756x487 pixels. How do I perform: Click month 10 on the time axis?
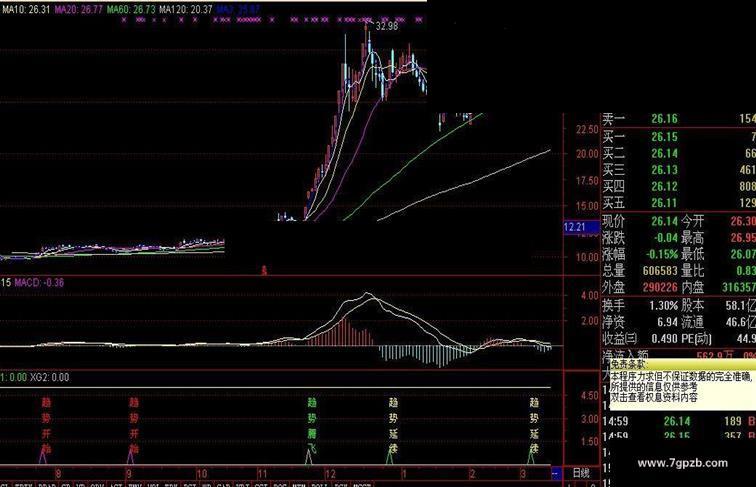point(202,473)
